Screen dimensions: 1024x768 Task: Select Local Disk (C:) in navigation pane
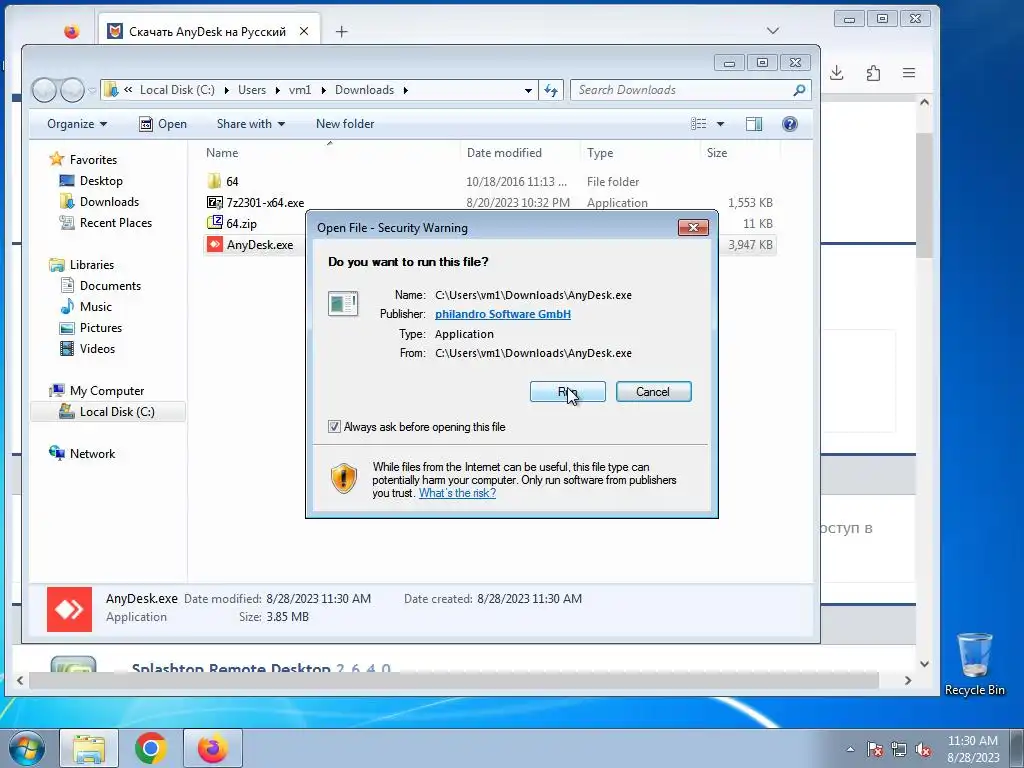pyautogui.click(x=108, y=412)
